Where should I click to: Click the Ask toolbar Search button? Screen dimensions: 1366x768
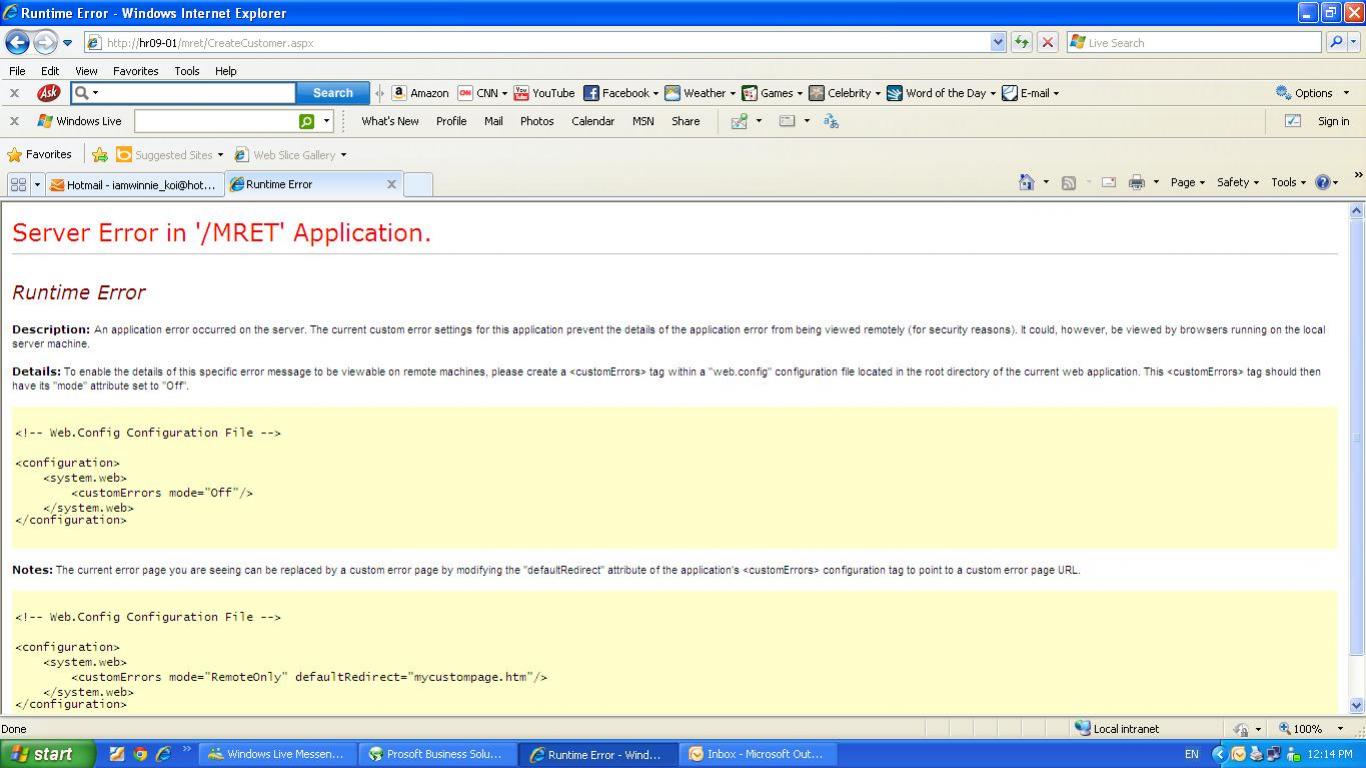[333, 93]
